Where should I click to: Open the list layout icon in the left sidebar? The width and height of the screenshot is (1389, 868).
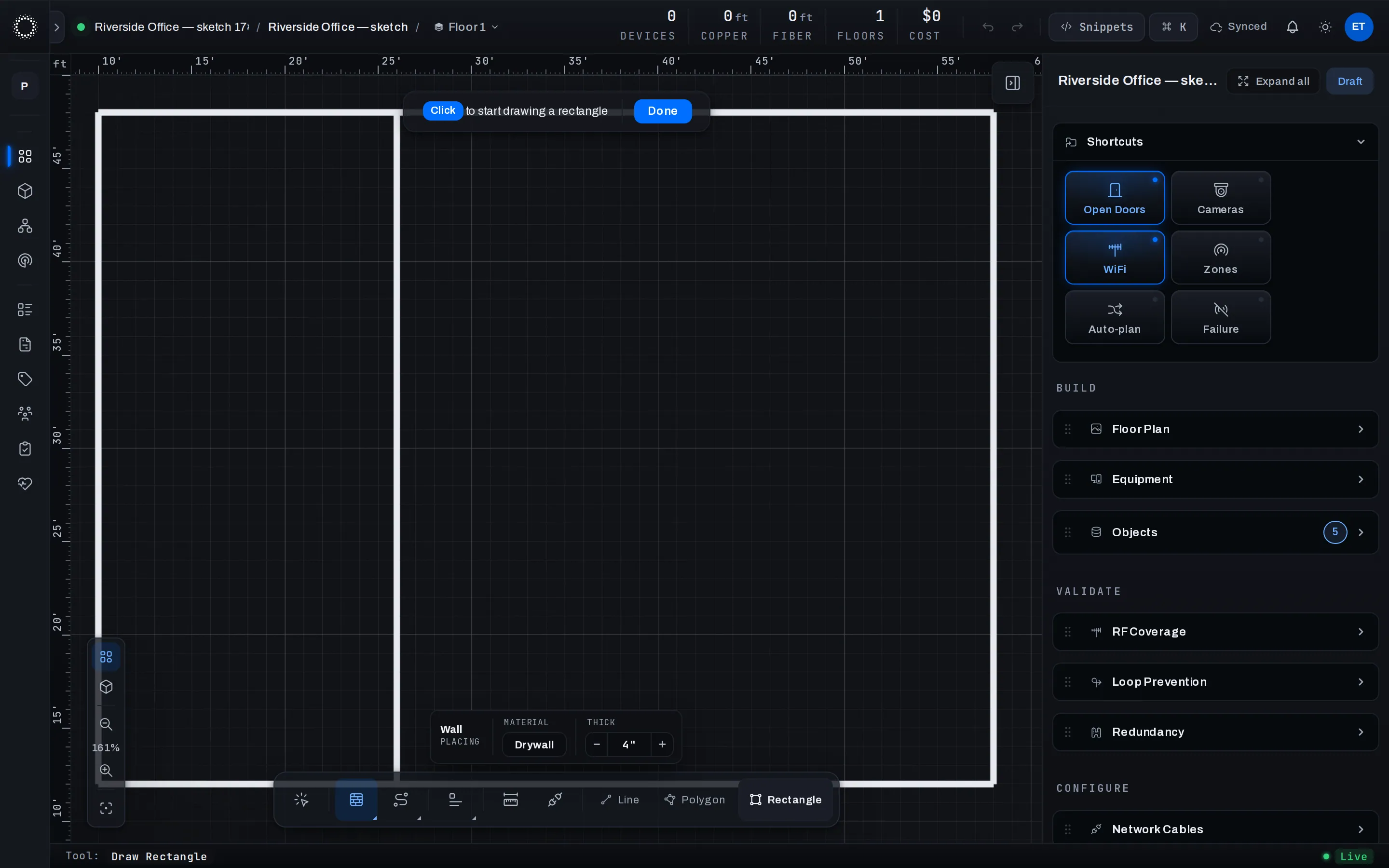[x=25, y=310]
